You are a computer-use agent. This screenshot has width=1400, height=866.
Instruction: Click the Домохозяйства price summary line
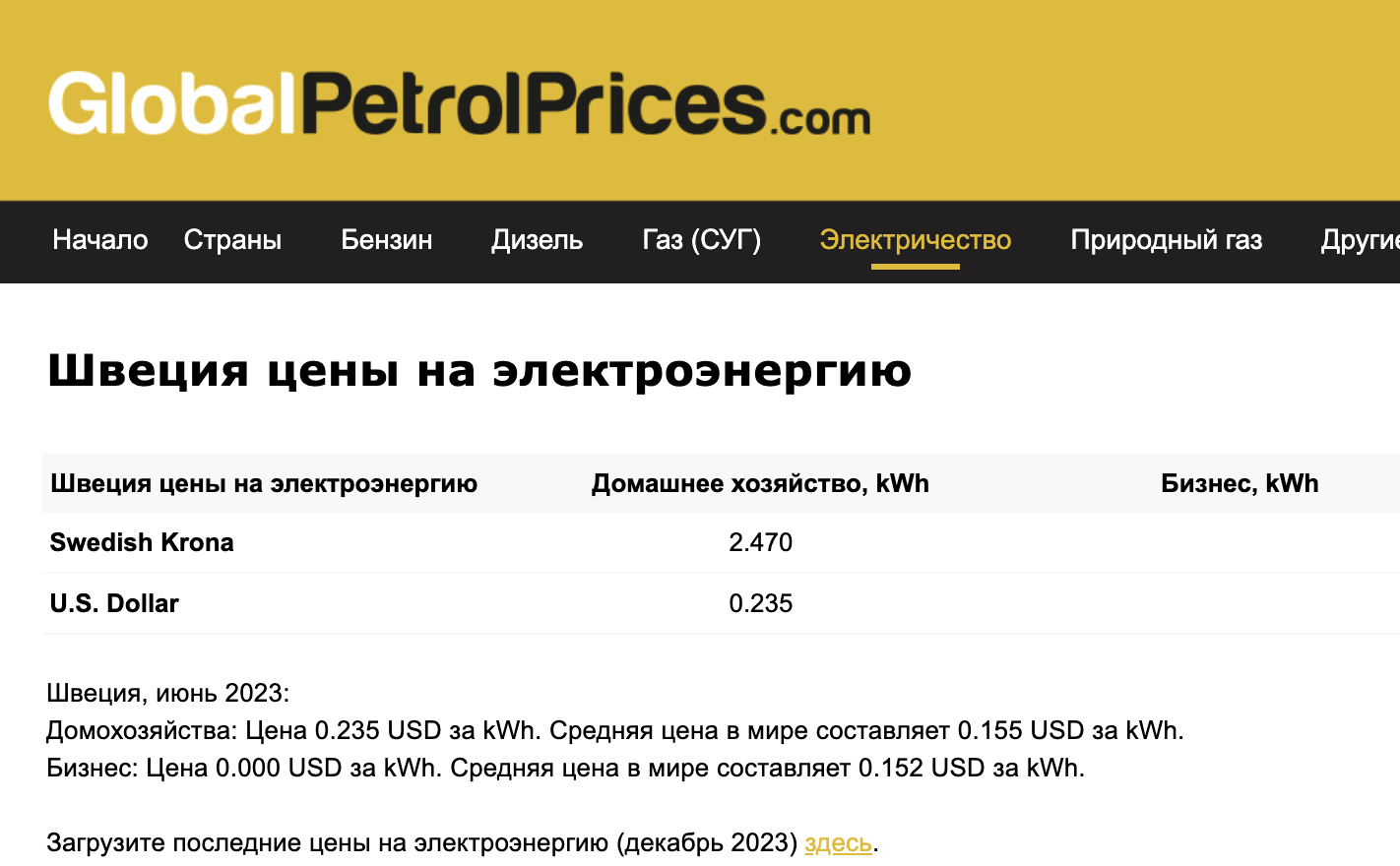click(614, 730)
